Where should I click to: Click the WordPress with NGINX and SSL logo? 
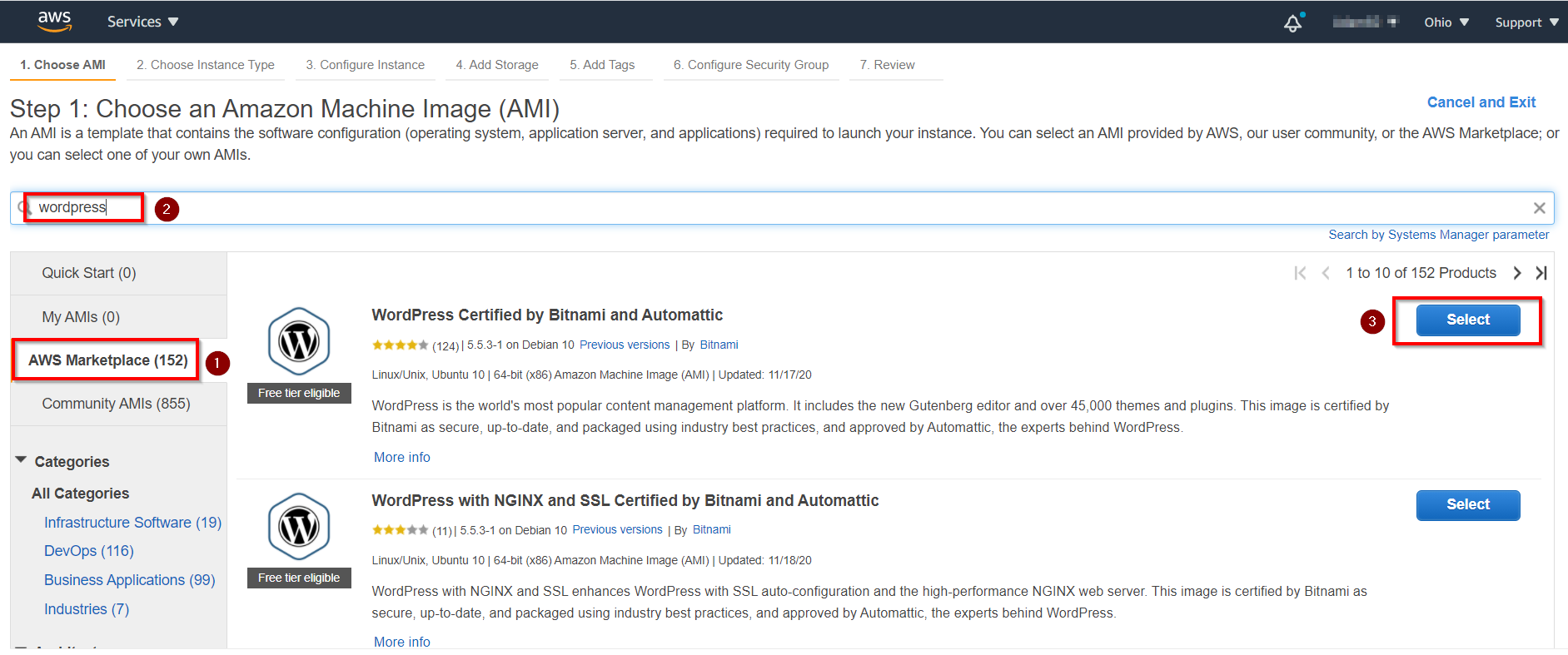click(299, 526)
